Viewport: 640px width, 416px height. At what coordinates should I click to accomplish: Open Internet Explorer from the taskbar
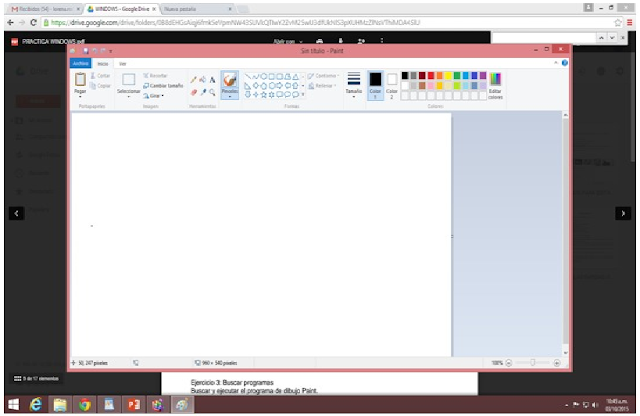point(36,405)
